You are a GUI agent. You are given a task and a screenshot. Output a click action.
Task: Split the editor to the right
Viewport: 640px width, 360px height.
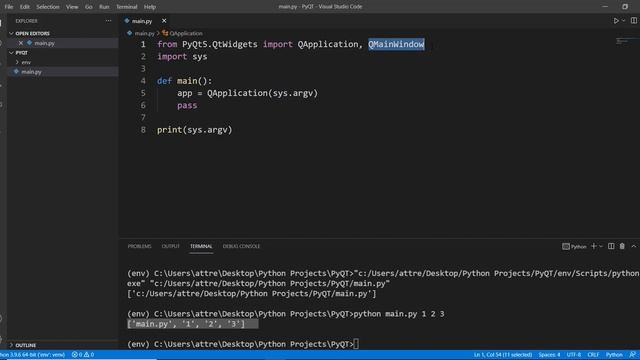click(x=633, y=20)
